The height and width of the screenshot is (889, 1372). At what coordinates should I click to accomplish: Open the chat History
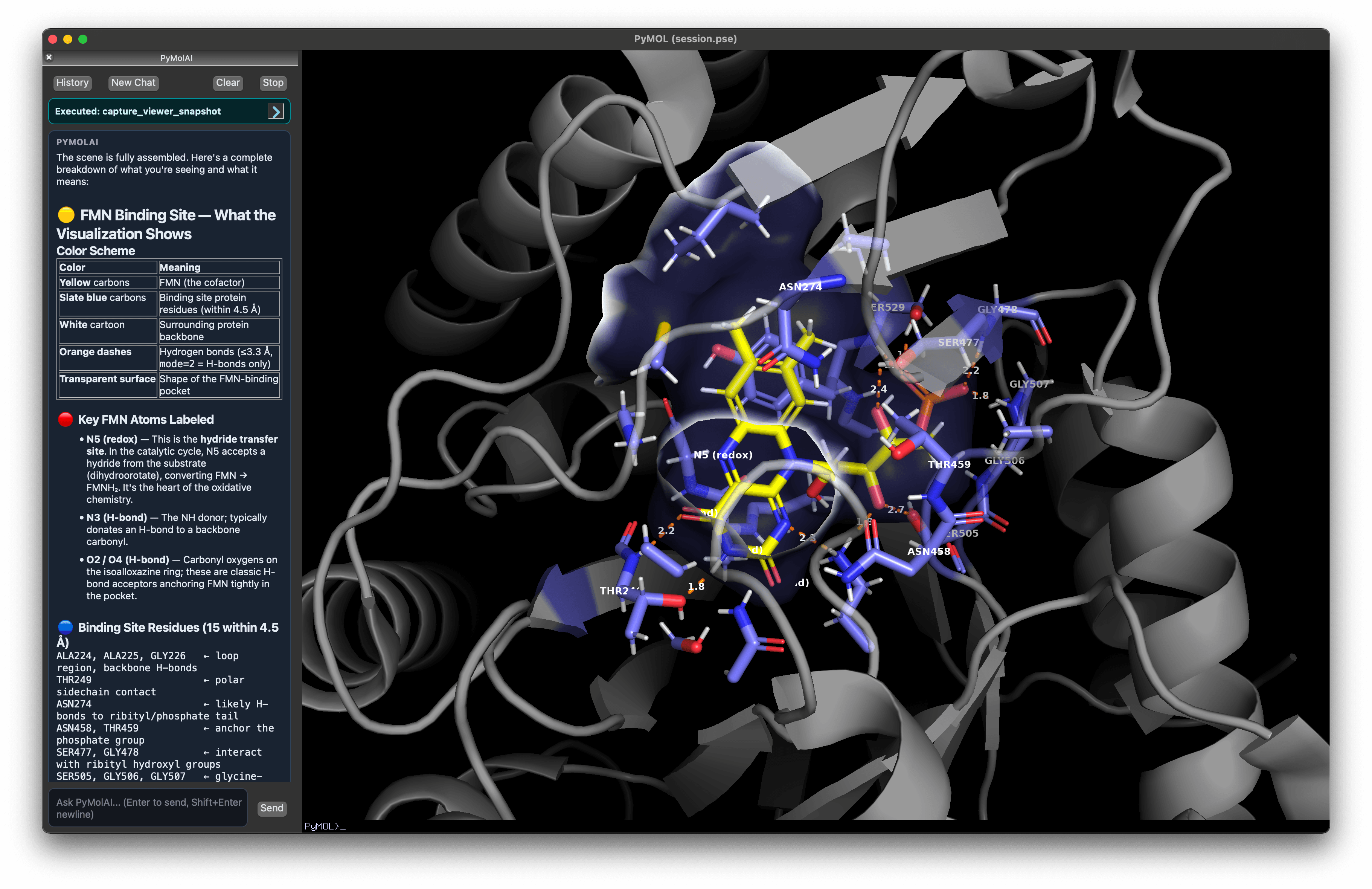point(72,82)
